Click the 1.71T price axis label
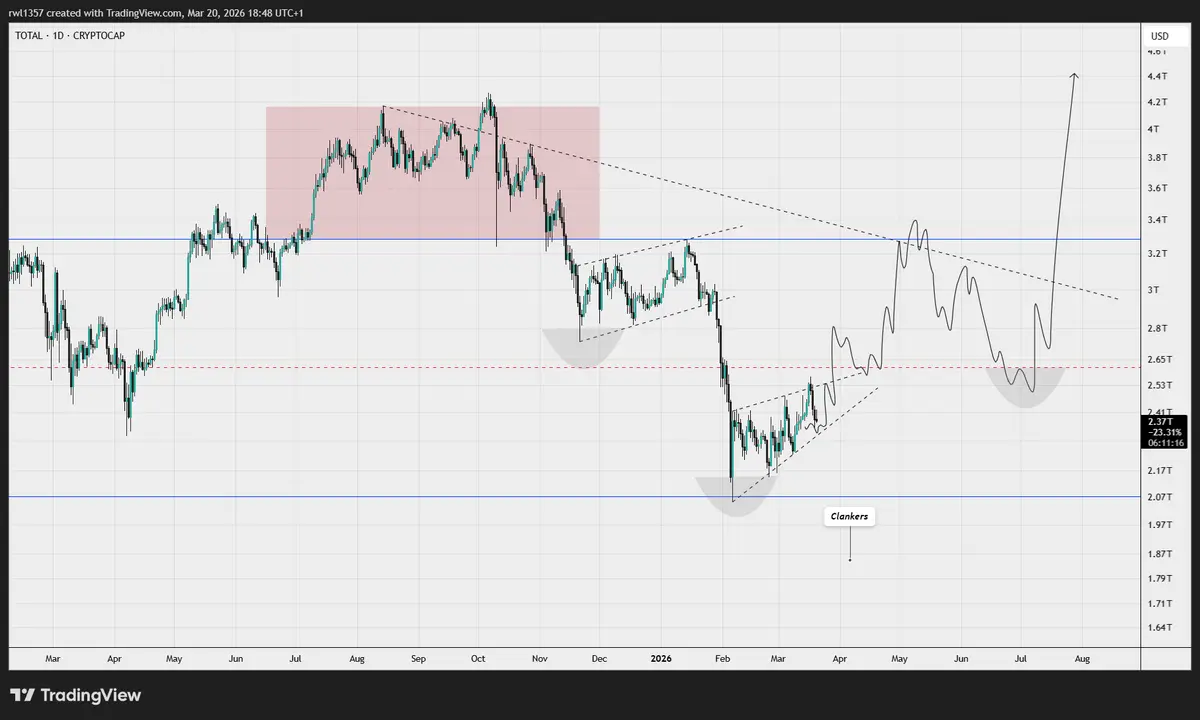Image resolution: width=1200 pixels, height=720 pixels. tap(1161, 603)
